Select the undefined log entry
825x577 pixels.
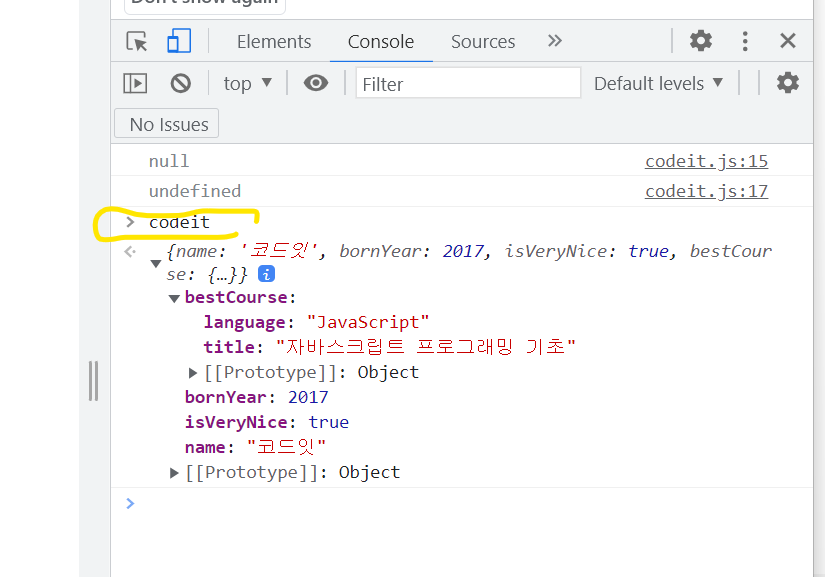click(195, 191)
